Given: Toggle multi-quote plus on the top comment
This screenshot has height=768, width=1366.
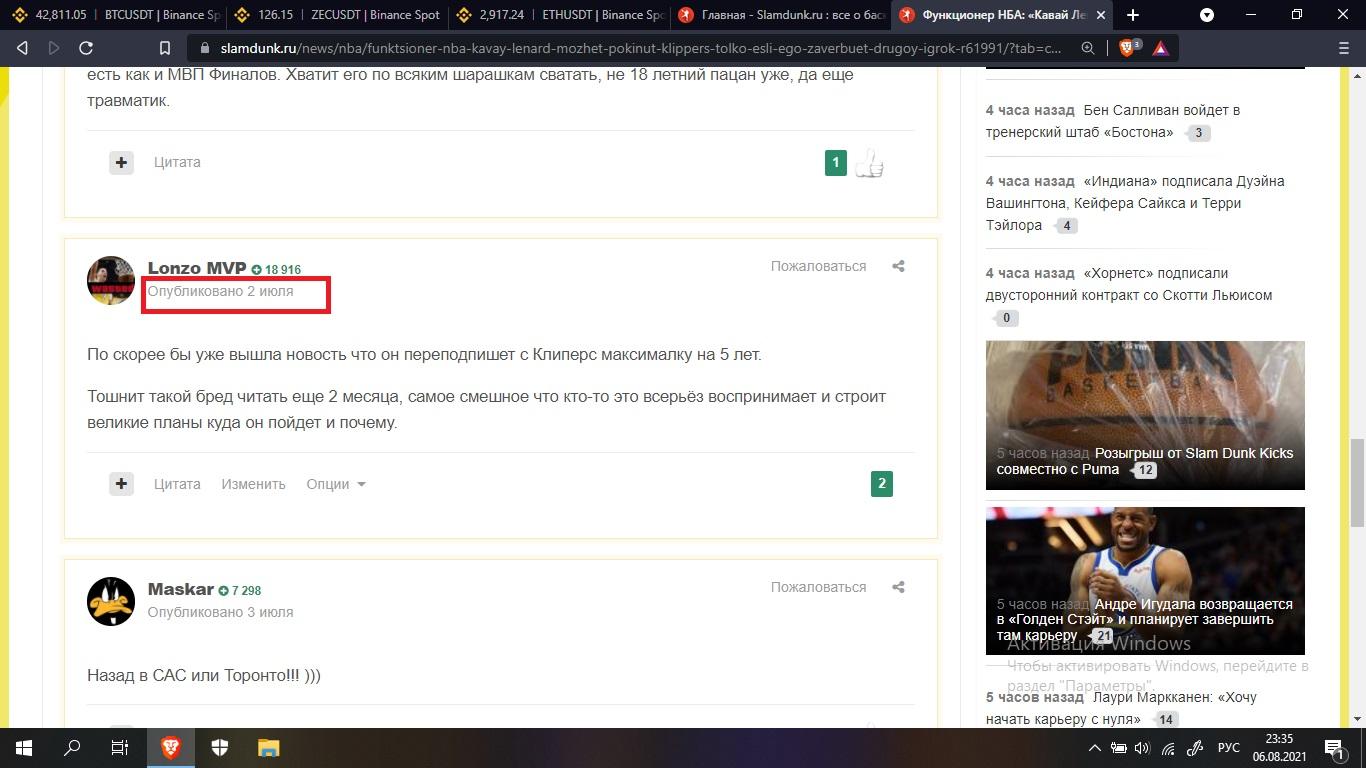Looking at the screenshot, I should [121, 162].
